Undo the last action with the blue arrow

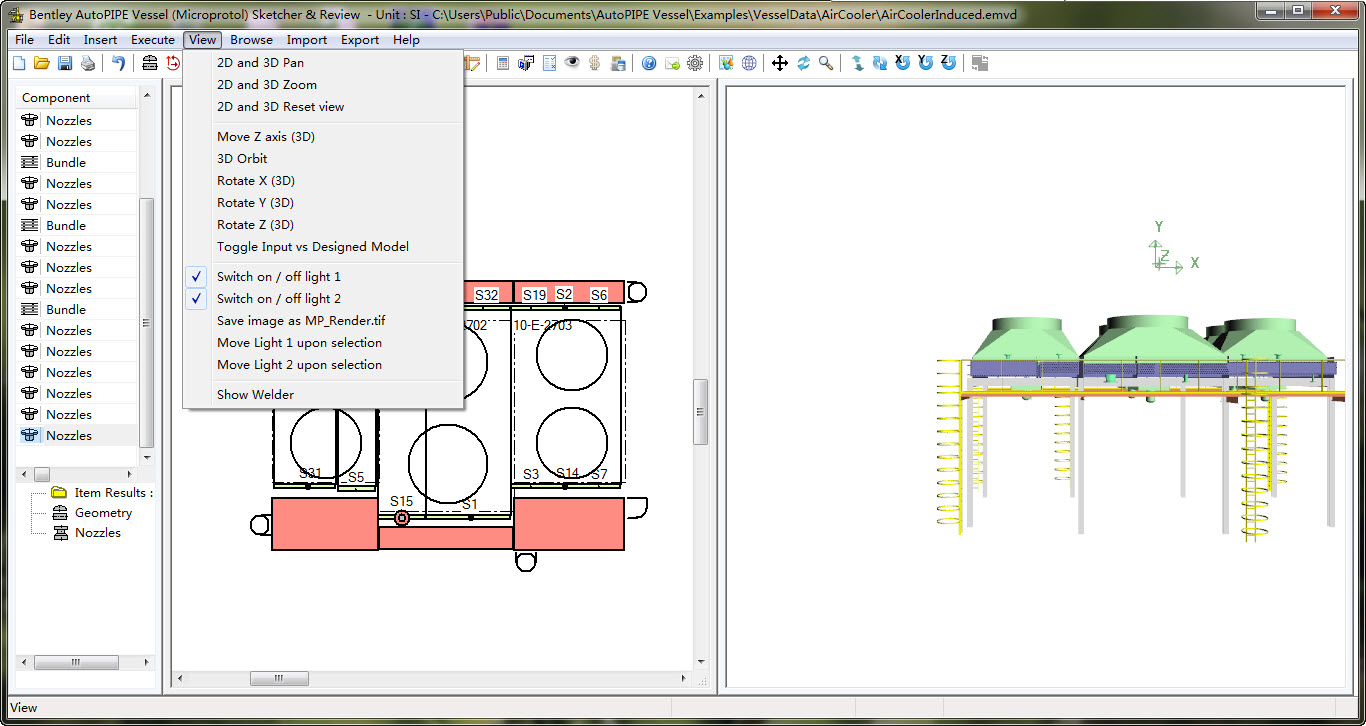tap(119, 63)
